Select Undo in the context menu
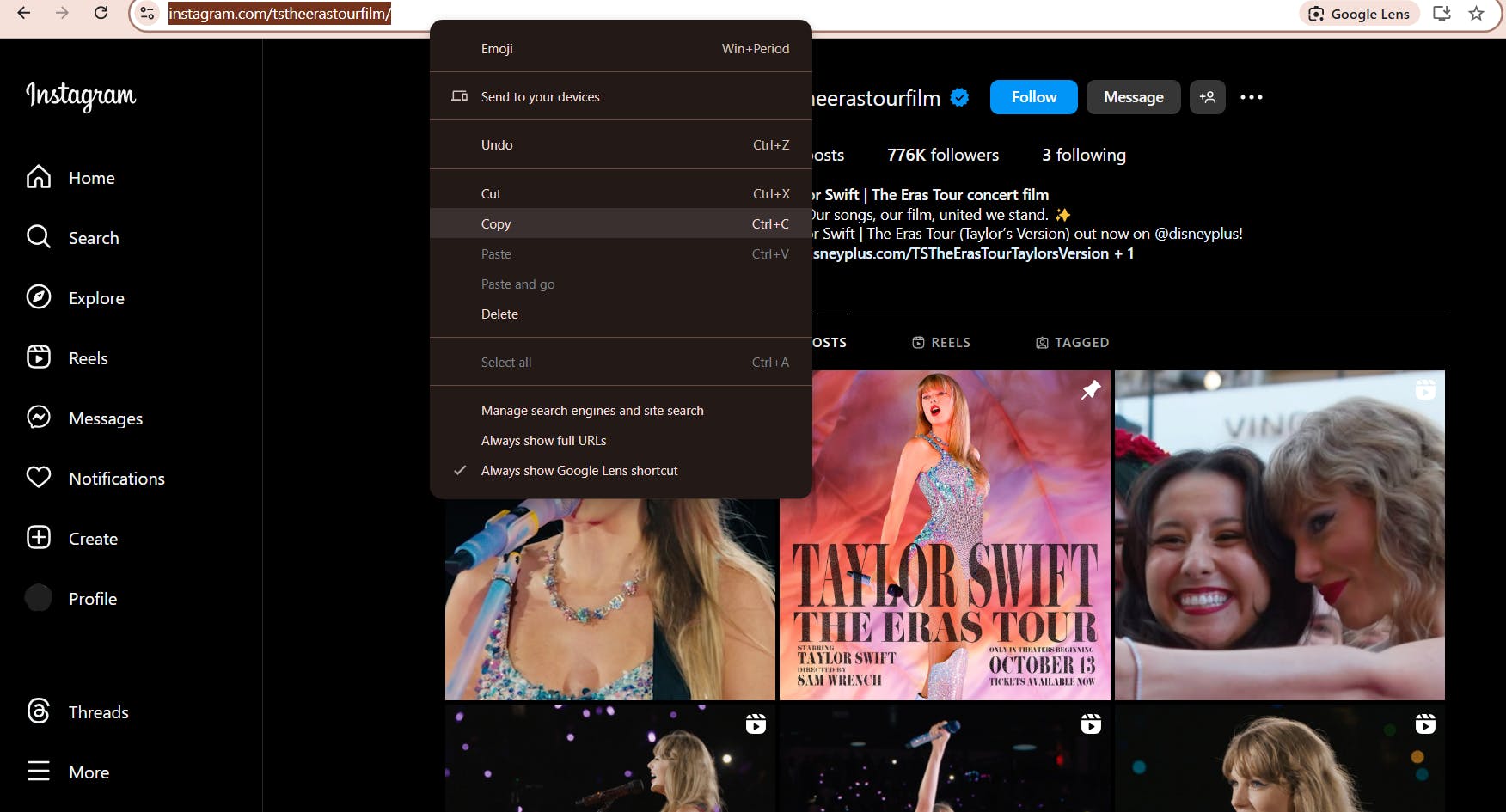The image size is (1506, 812). 621,145
